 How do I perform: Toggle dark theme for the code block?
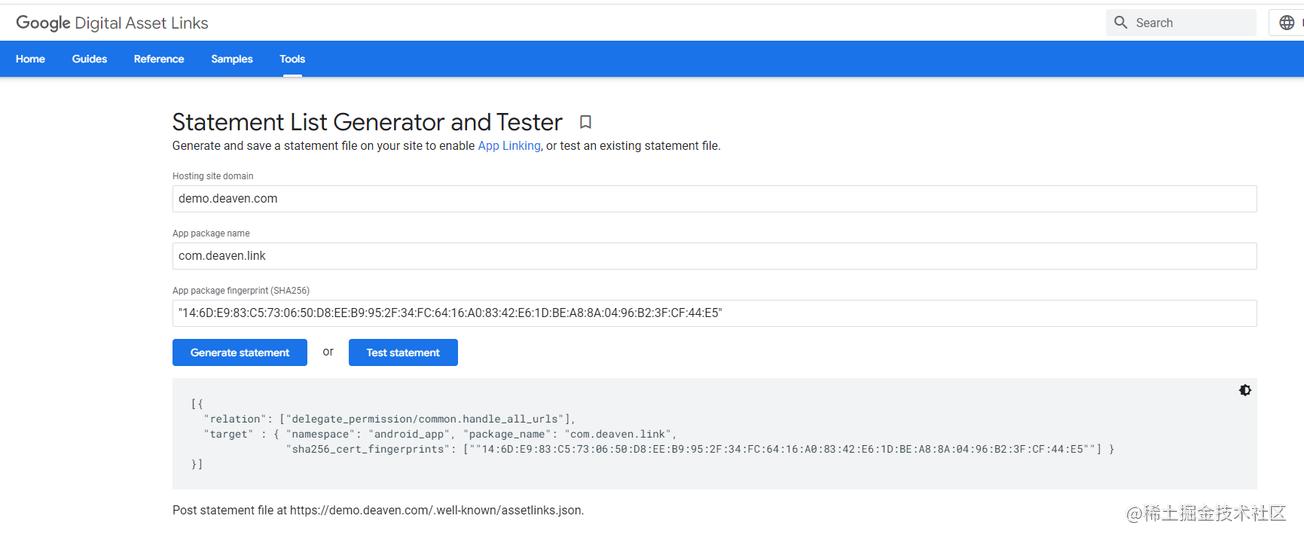1245,390
